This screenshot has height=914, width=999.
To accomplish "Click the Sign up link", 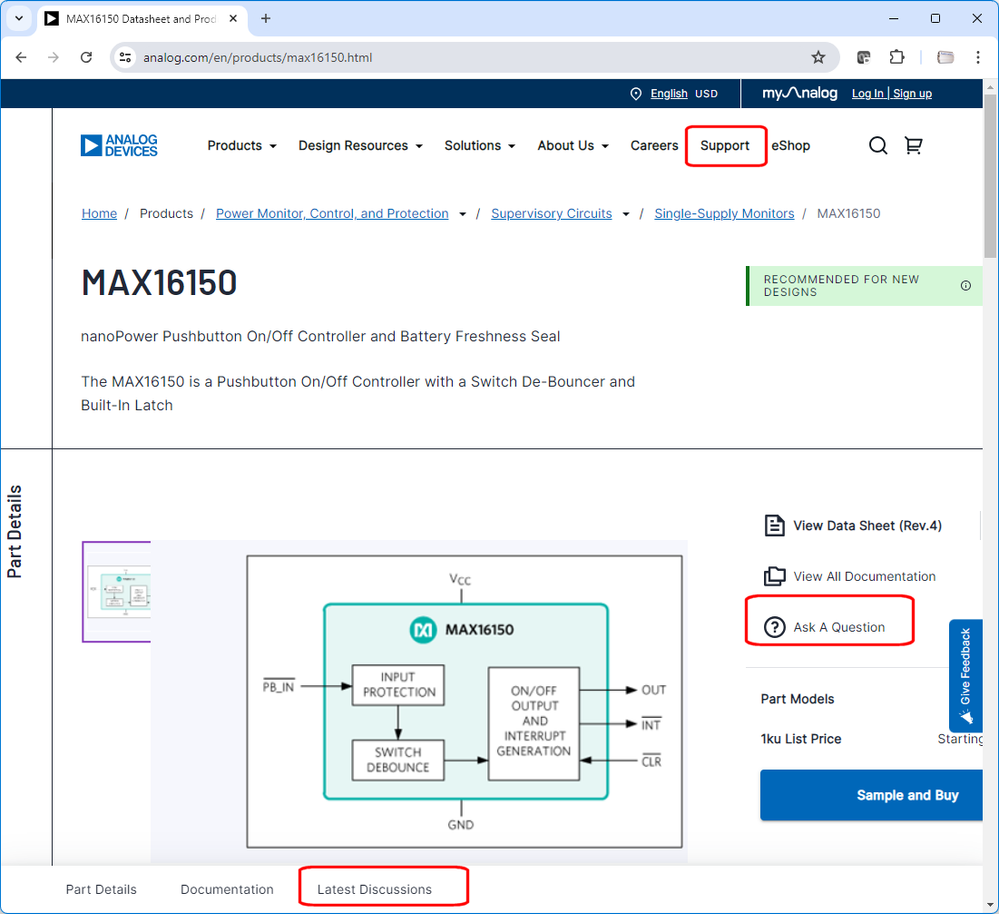I will pos(912,94).
